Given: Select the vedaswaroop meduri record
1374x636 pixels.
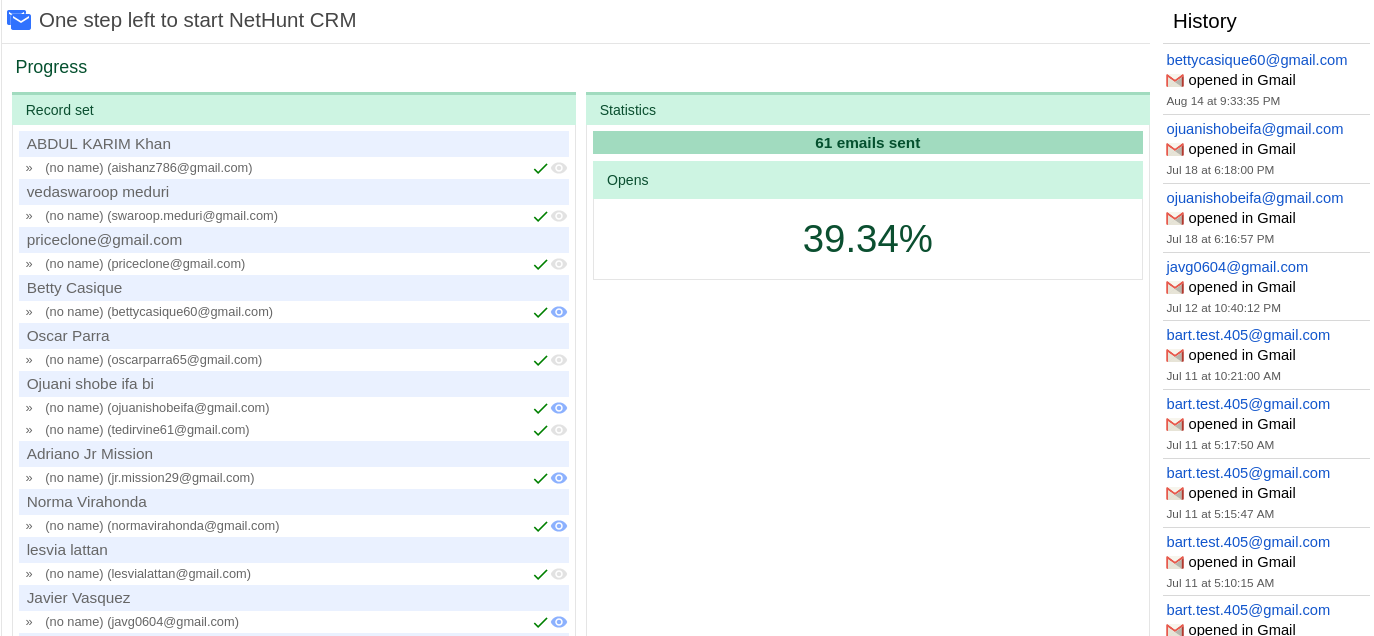Looking at the screenshot, I should 294,192.
